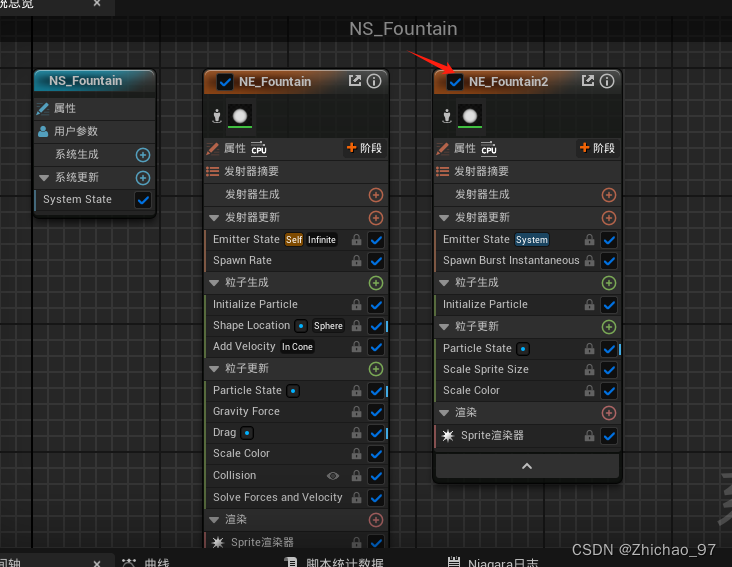Uncheck the Scale Sprite Size module
This screenshot has height=567, width=732.
click(x=609, y=370)
